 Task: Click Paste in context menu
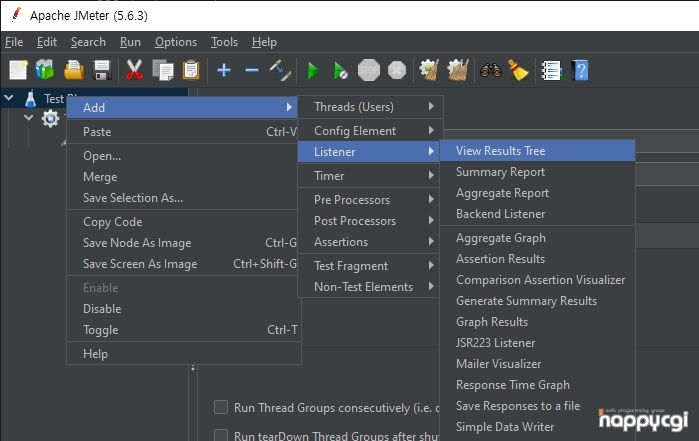[184, 132]
